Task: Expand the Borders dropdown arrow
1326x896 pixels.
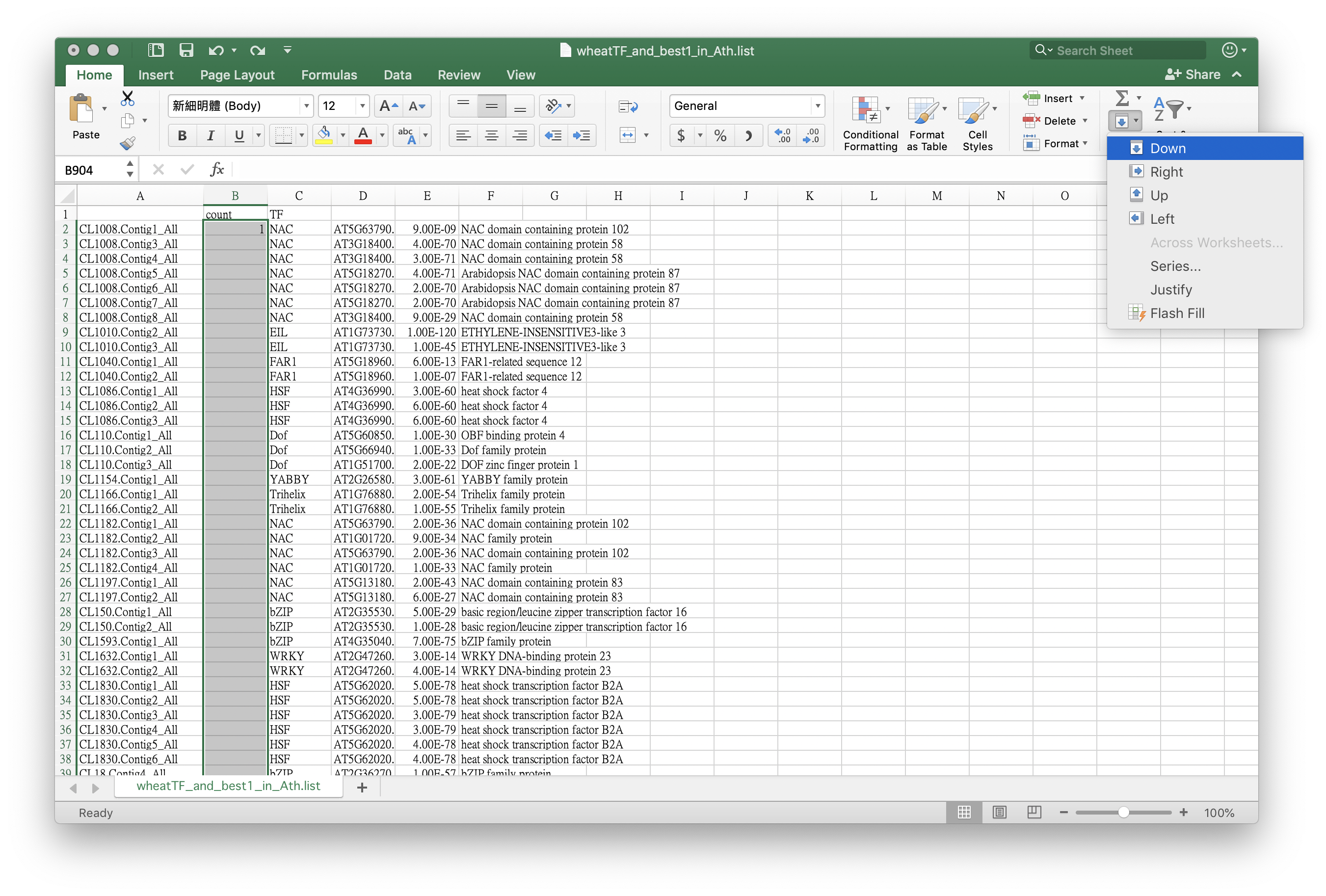Action: [302, 135]
